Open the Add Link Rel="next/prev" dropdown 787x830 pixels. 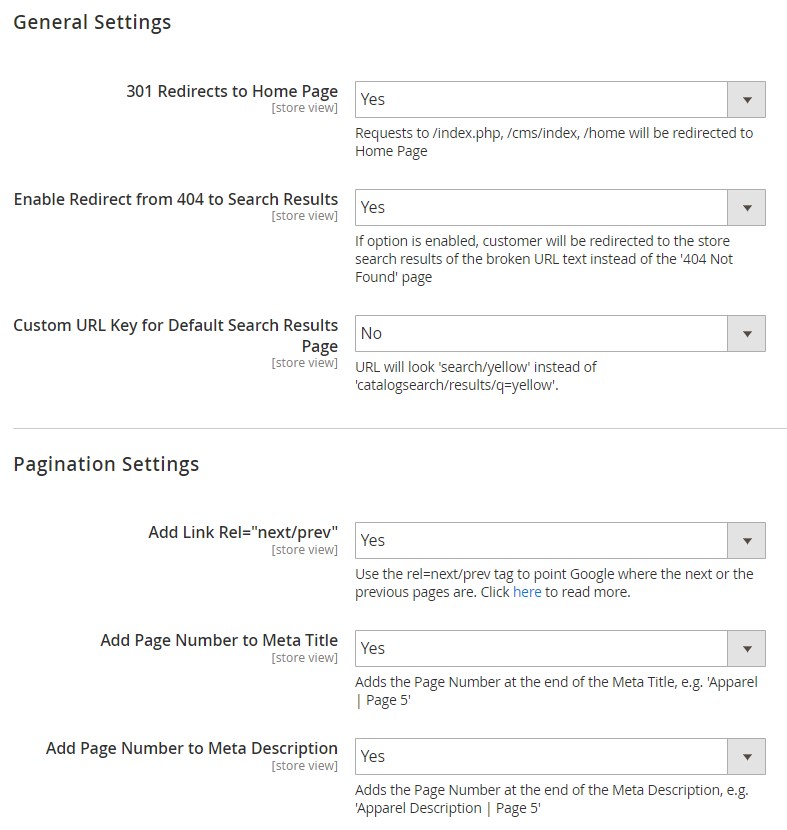click(560, 540)
